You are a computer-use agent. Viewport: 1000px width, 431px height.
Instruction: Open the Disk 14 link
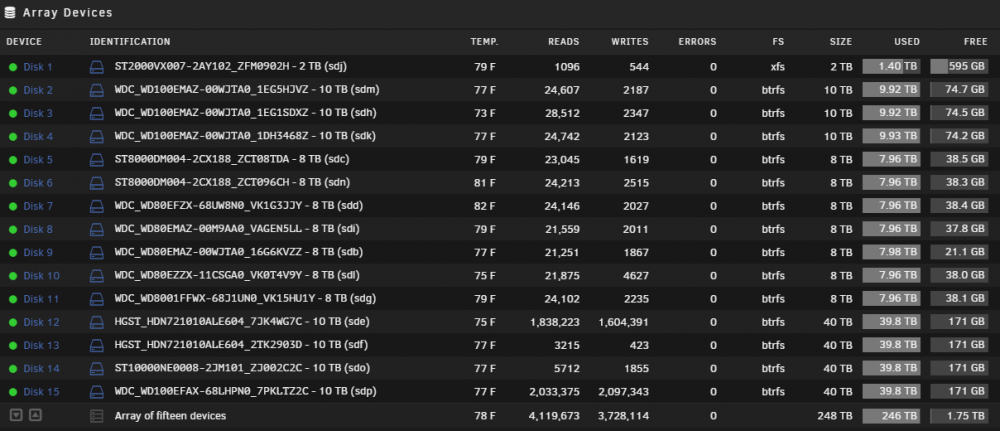41,369
